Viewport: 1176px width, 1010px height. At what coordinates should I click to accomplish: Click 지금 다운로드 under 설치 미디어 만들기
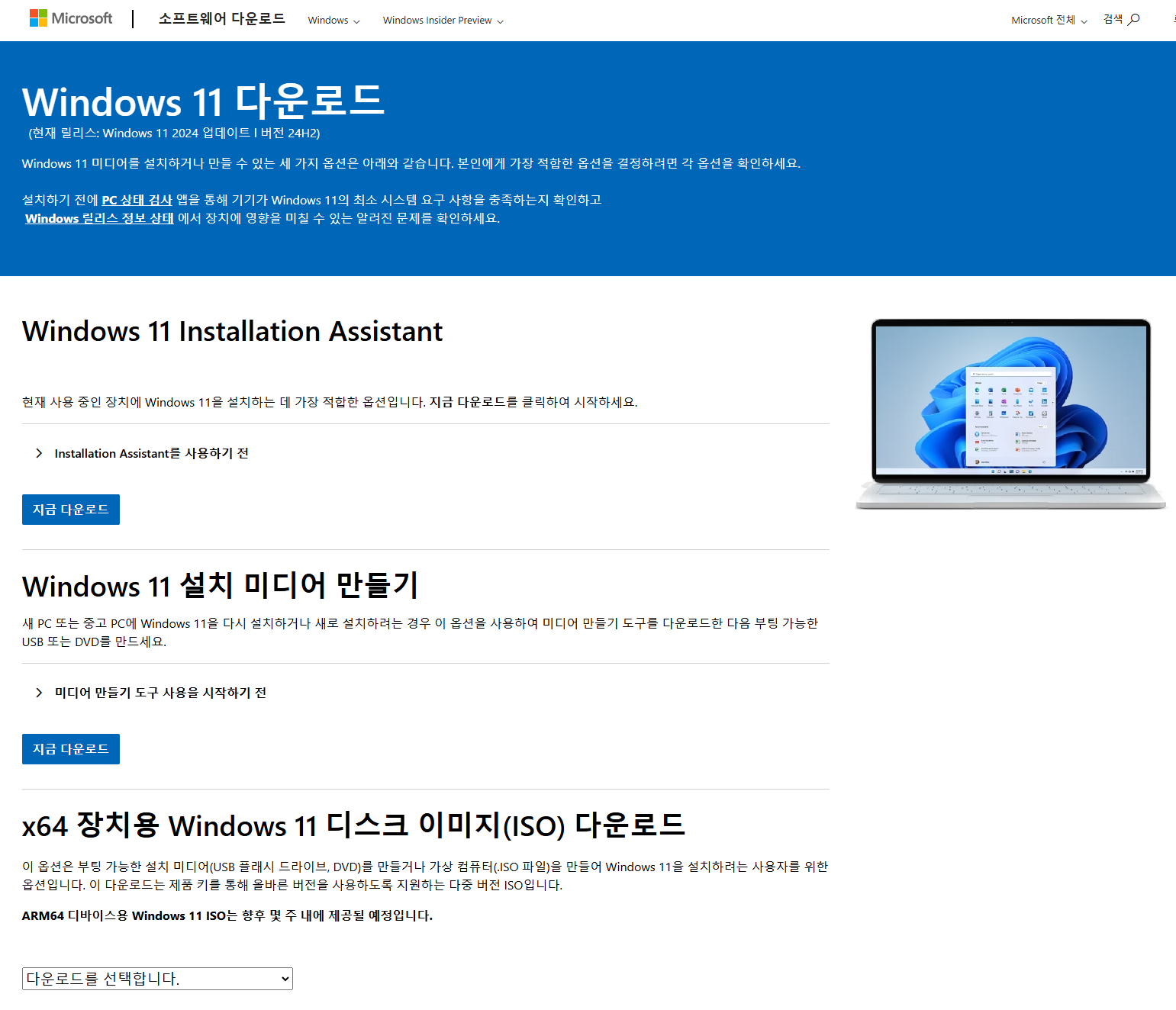click(x=70, y=748)
